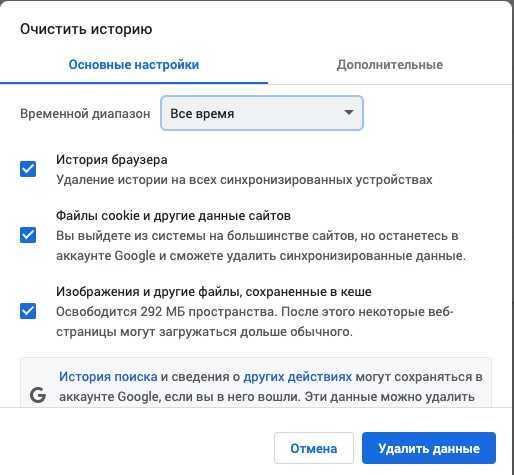
Task: Click the Отмена button
Action: [314, 448]
